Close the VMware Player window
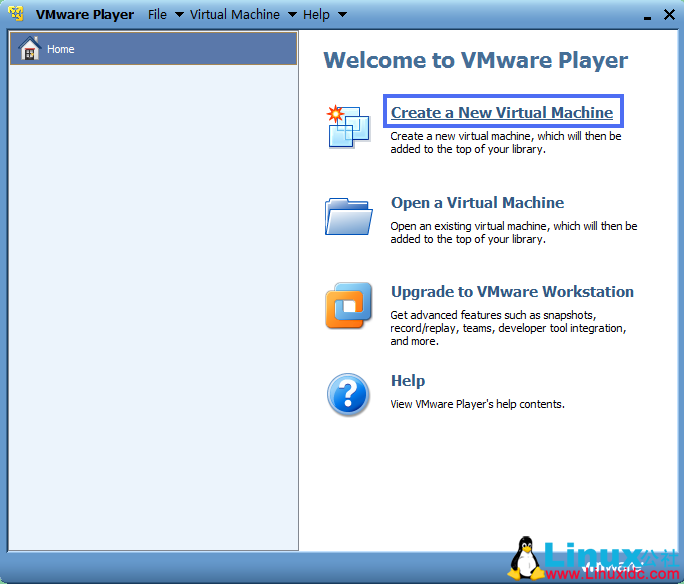Viewport: 684px width, 584px height. tap(669, 14)
